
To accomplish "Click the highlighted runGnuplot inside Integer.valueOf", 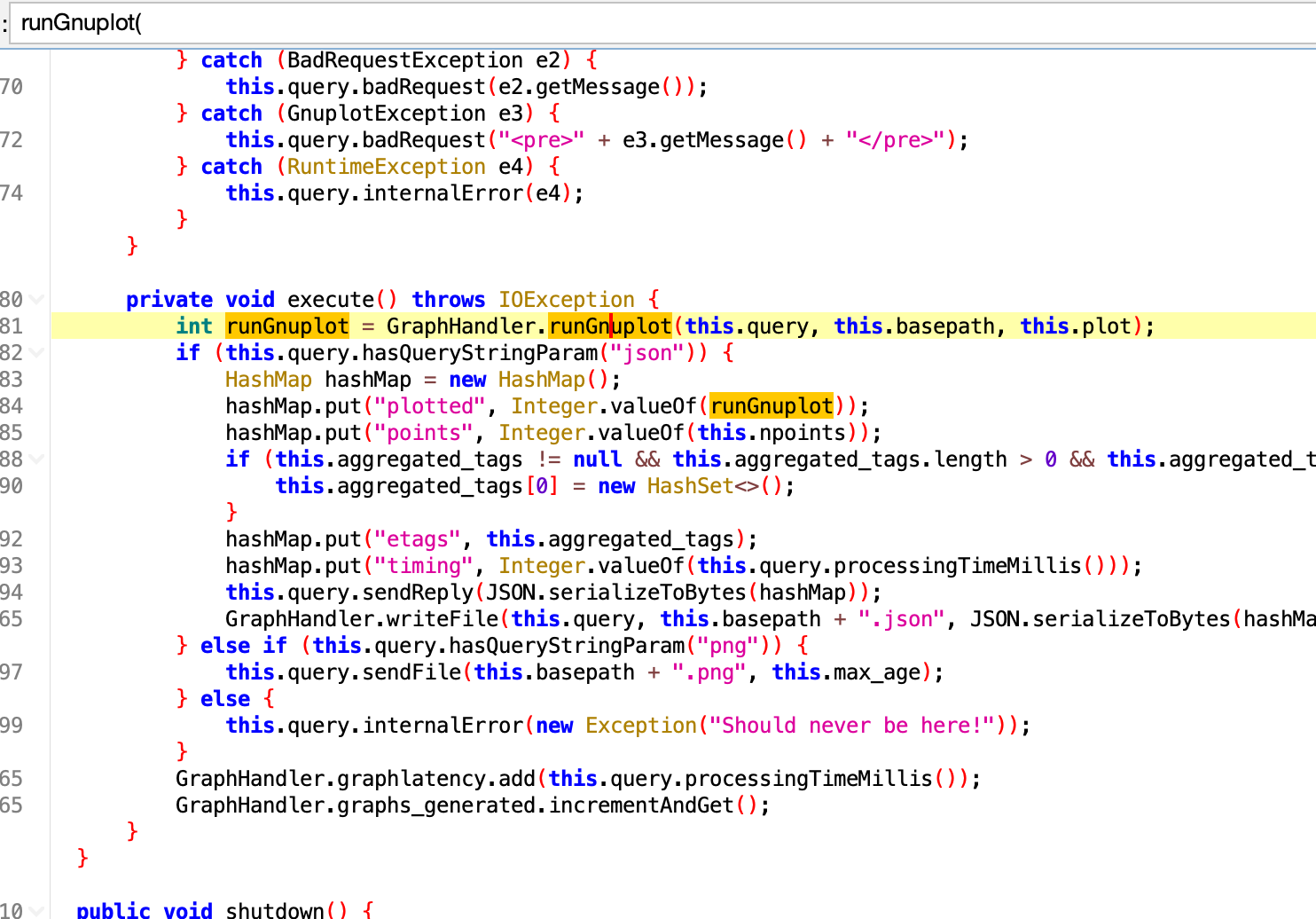I will tap(772, 405).
